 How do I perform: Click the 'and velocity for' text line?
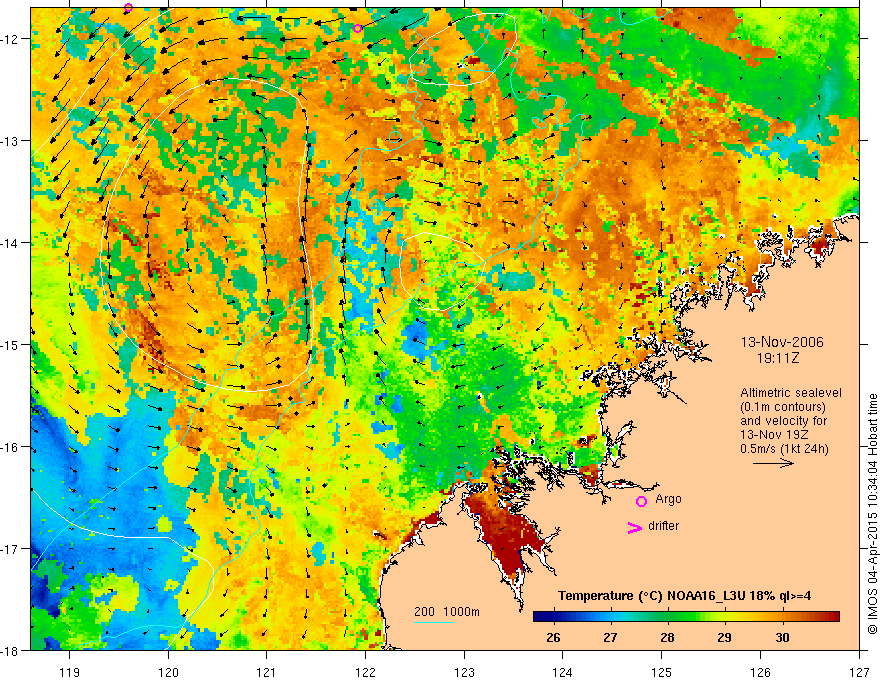[783, 421]
